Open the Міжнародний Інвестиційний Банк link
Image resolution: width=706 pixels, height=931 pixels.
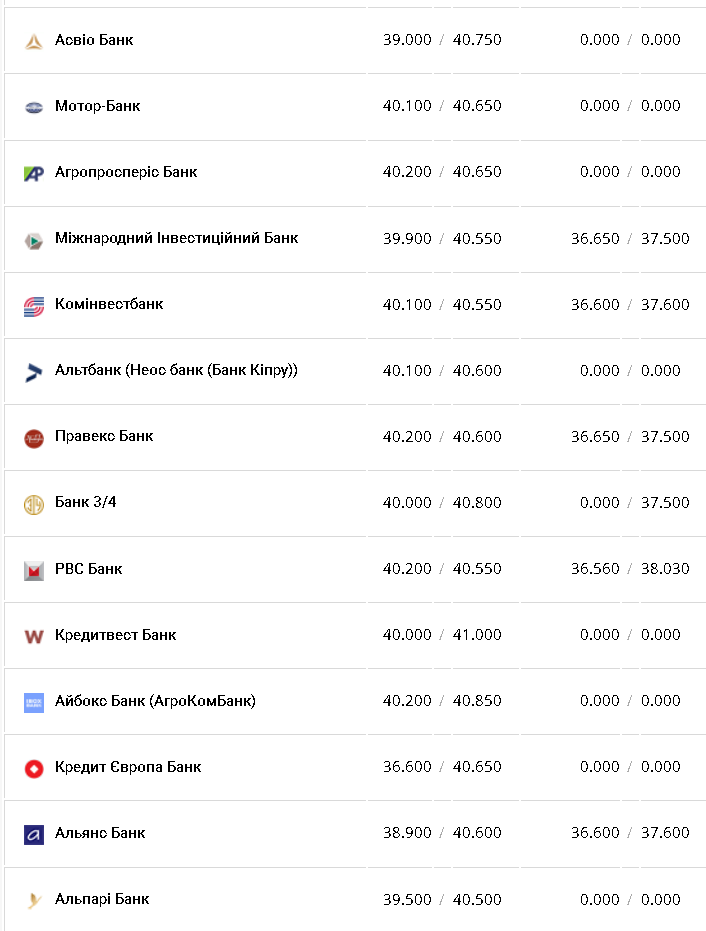(176, 238)
